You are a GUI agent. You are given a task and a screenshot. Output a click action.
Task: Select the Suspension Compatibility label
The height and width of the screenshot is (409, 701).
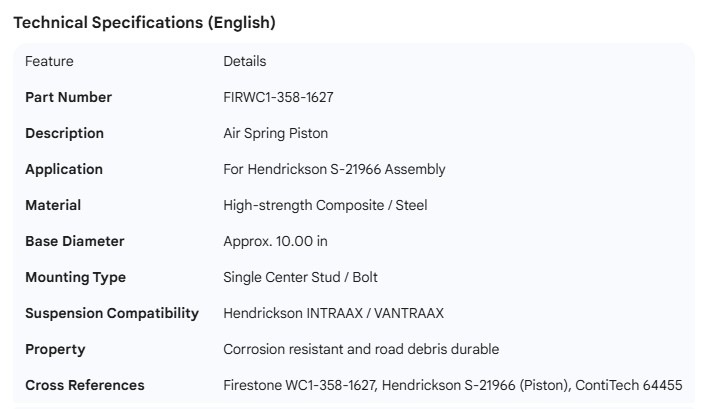click(112, 313)
